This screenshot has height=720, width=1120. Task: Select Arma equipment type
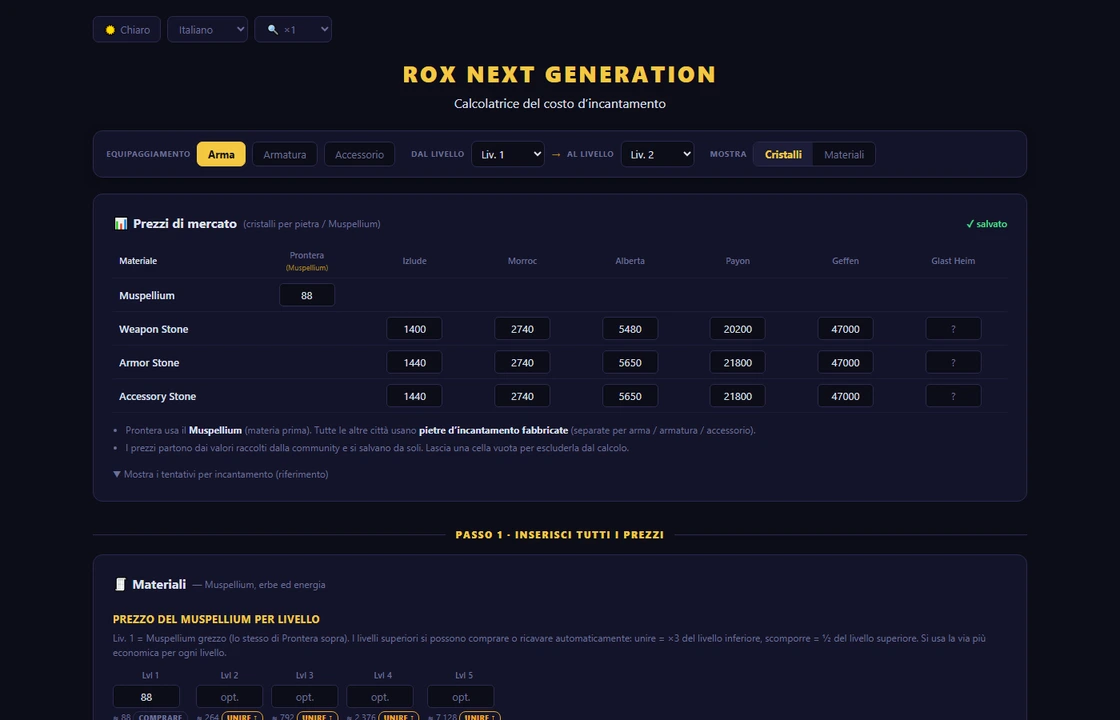(x=221, y=154)
